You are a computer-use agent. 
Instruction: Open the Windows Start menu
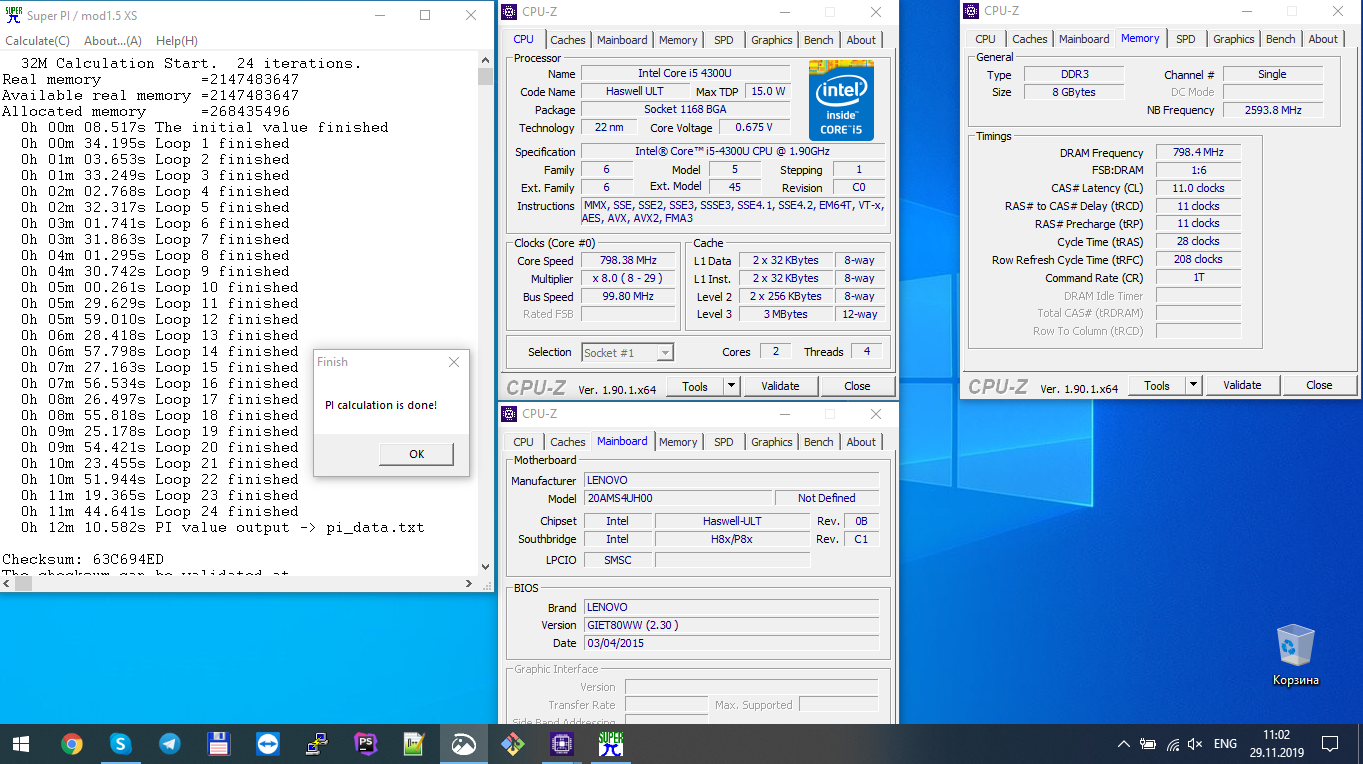[20, 744]
